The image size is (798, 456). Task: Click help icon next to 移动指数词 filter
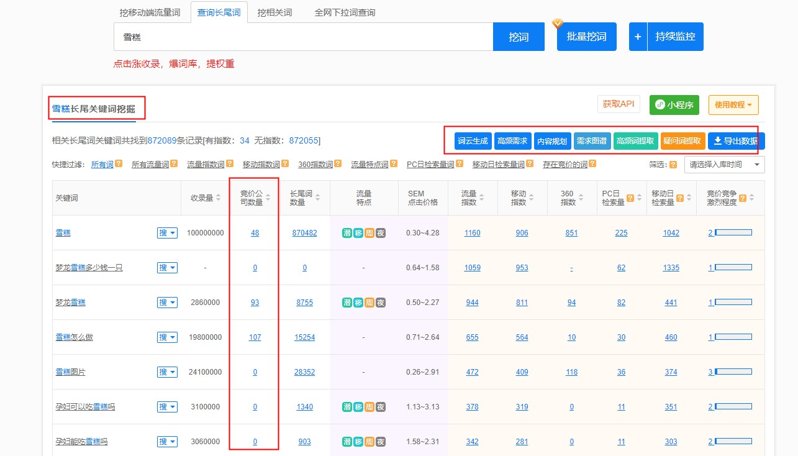[x=286, y=164]
